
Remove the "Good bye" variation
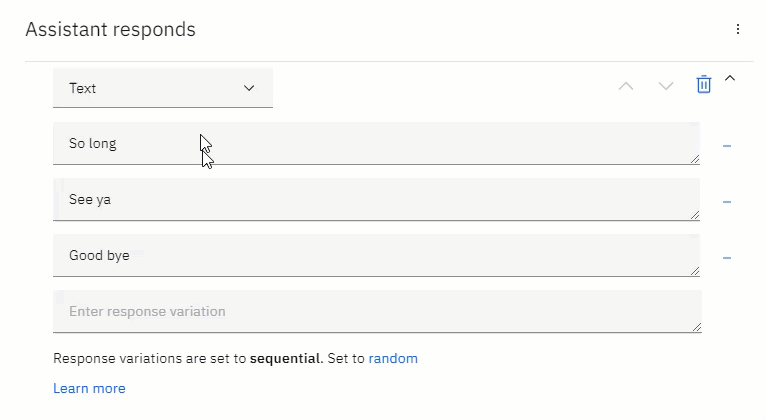727,258
